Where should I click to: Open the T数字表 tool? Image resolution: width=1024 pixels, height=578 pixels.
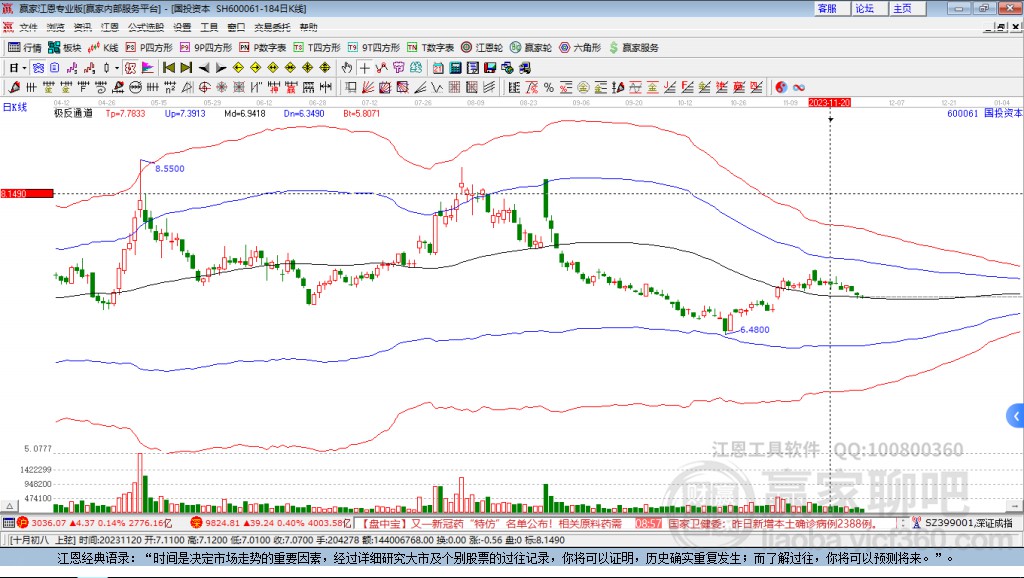point(430,48)
